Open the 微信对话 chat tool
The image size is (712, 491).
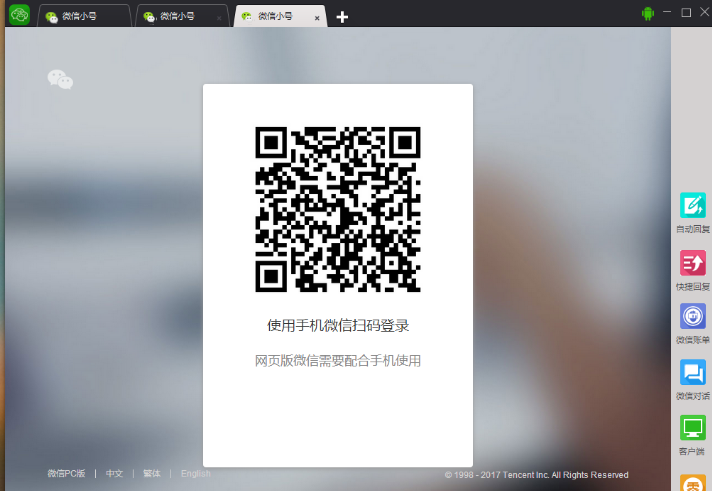(692, 372)
